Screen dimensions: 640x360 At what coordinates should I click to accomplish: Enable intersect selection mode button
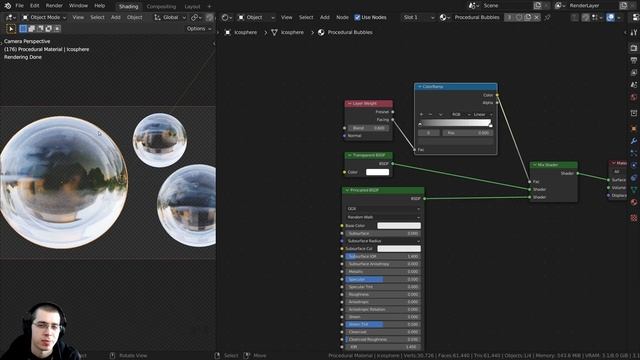(x=57, y=29)
